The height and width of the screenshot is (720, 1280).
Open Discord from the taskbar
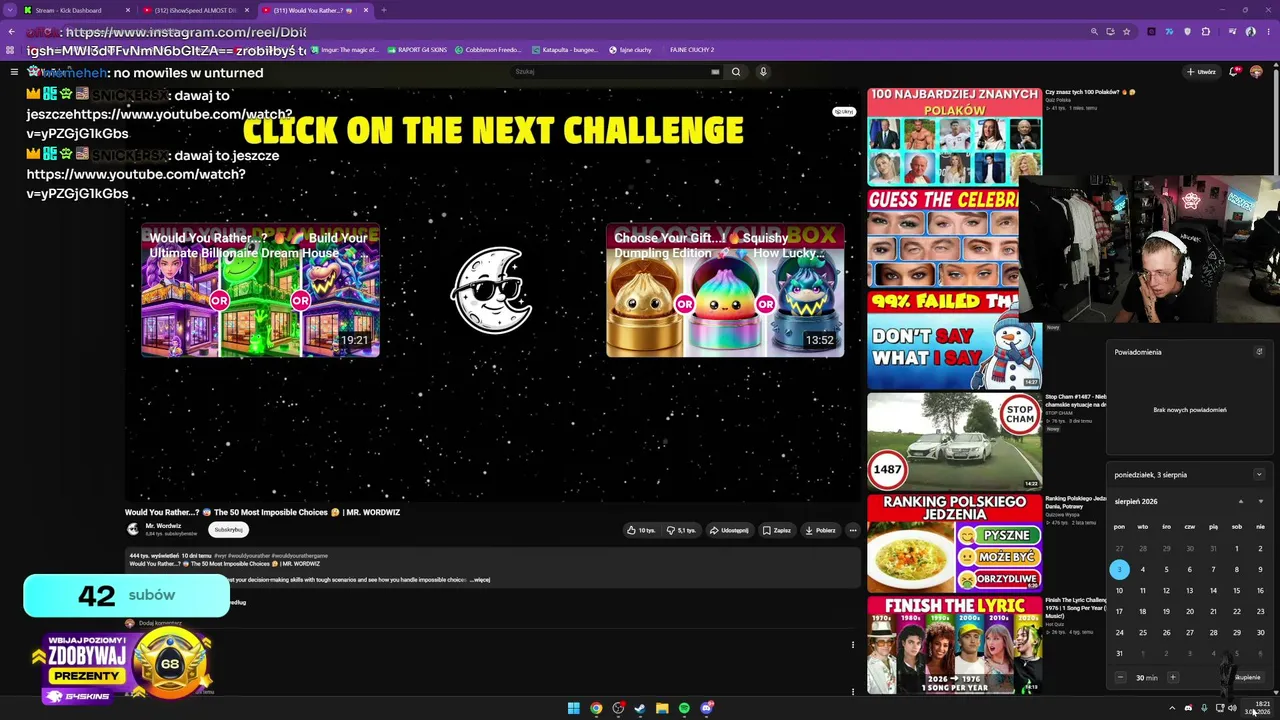click(706, 708)
